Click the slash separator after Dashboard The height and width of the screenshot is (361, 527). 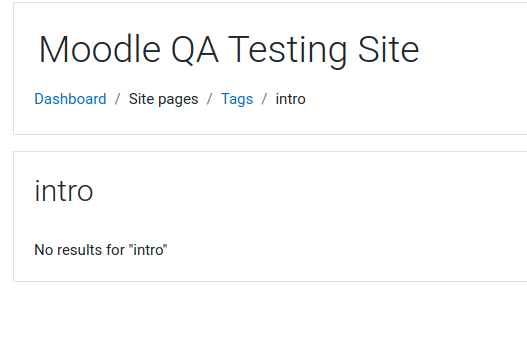pyautogui.click(x=117, y=99)
